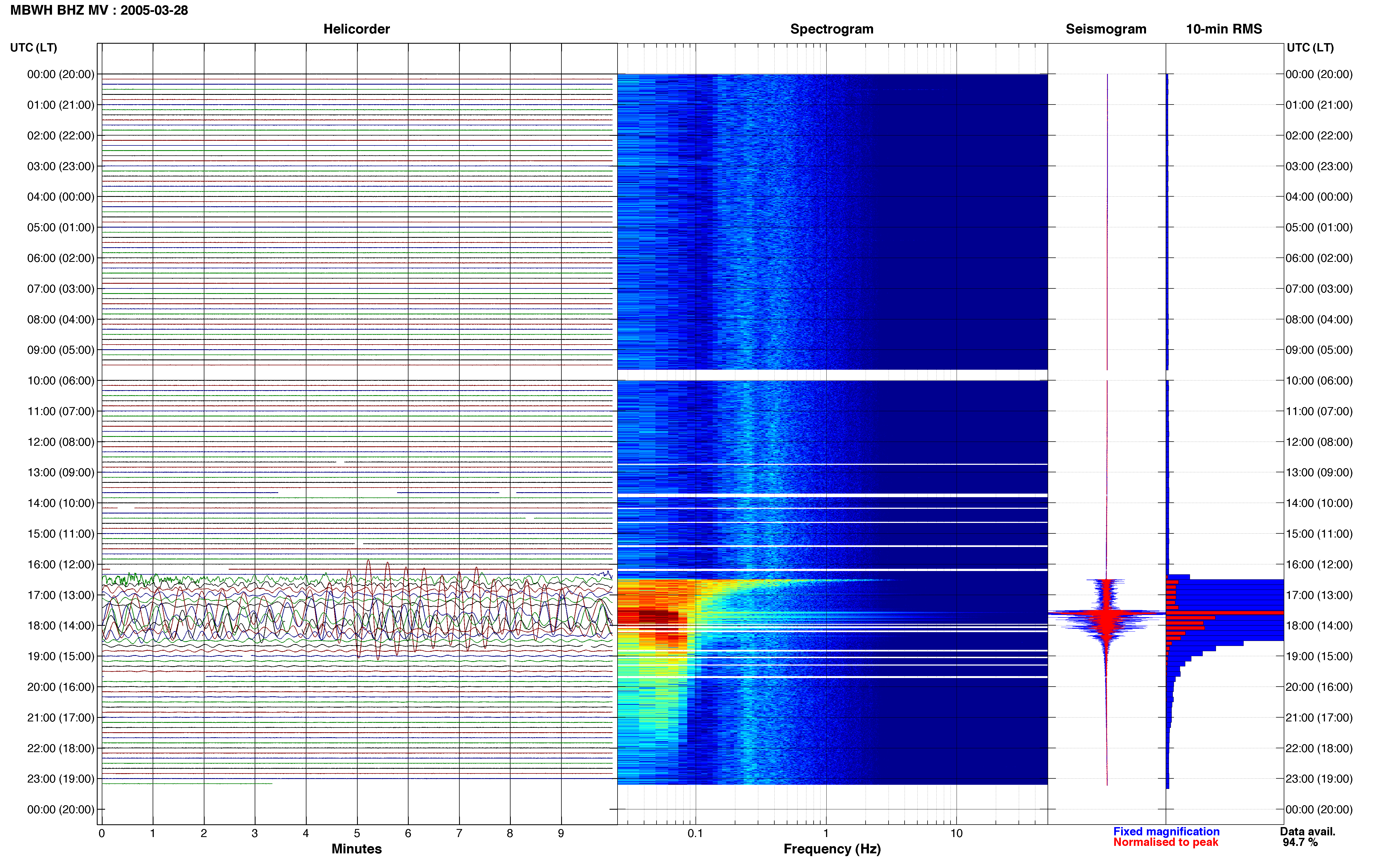1388x868 pixels.
Task: Click the 1 Hz frequency tick label
Action: click(x=826, y=833)
